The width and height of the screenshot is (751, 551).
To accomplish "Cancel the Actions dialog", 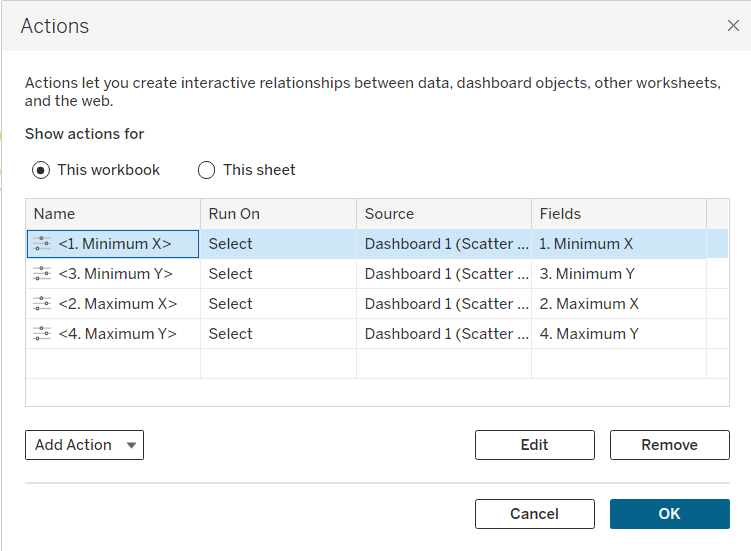I will [x=534, y=514].
